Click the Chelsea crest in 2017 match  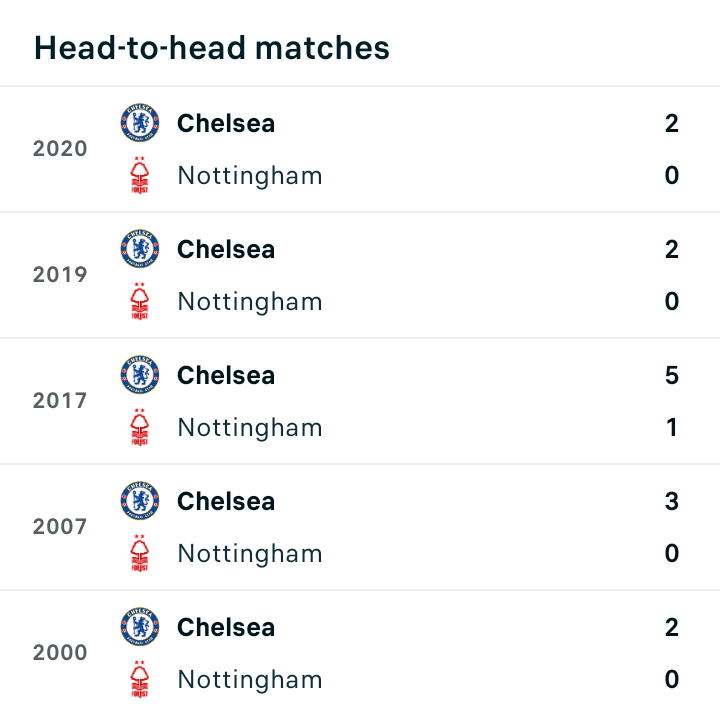click(x=140, y=374)
